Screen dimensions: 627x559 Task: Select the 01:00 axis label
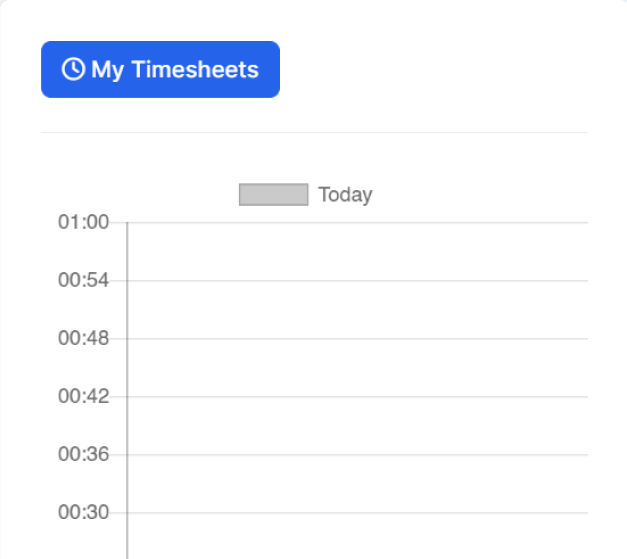83,222
